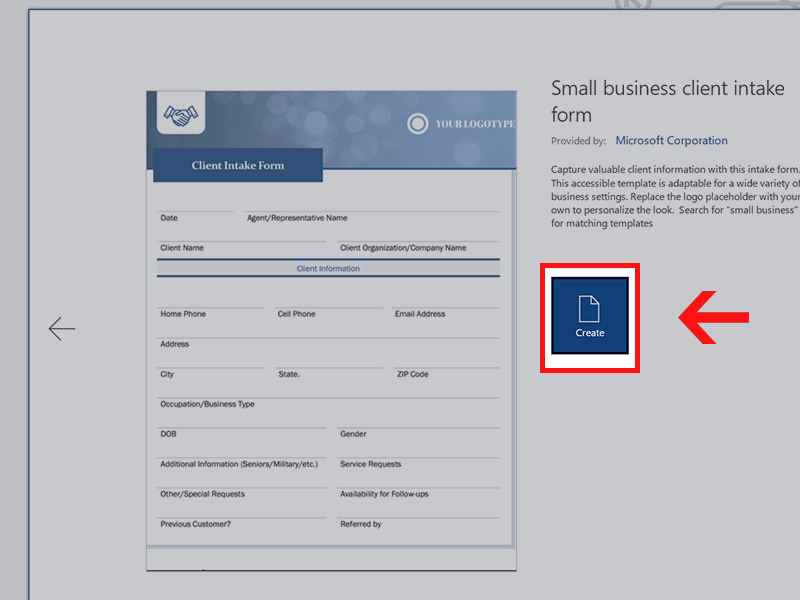Go to previous template with left arrow
800x600 pixels.
(62, 329)
